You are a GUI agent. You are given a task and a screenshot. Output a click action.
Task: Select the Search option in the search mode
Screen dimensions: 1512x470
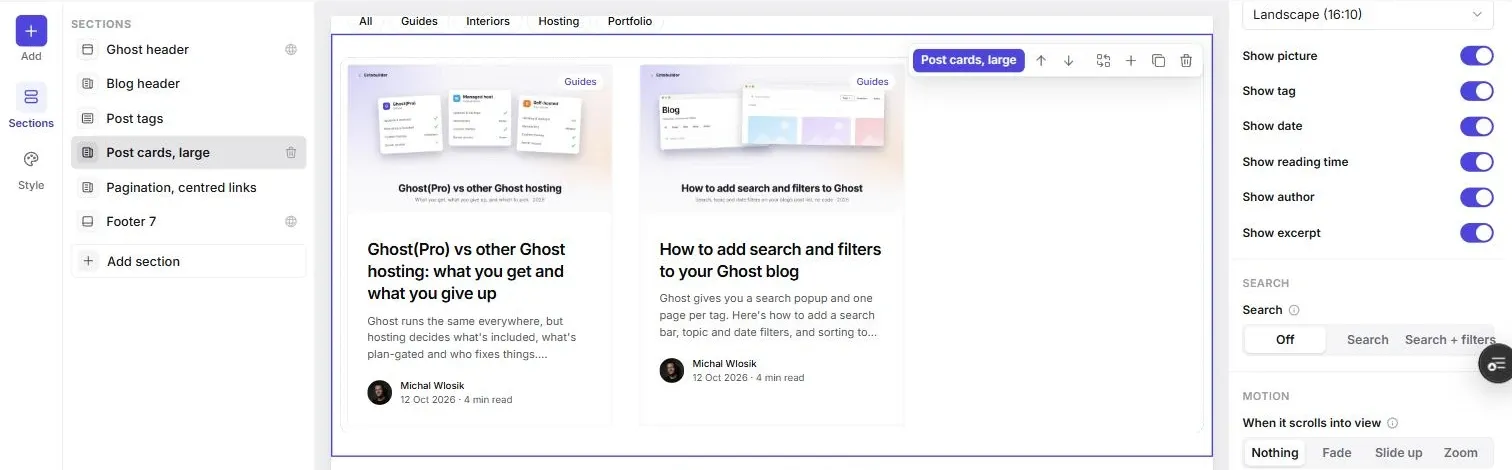pyautogui.click(x=1367, y=340)
